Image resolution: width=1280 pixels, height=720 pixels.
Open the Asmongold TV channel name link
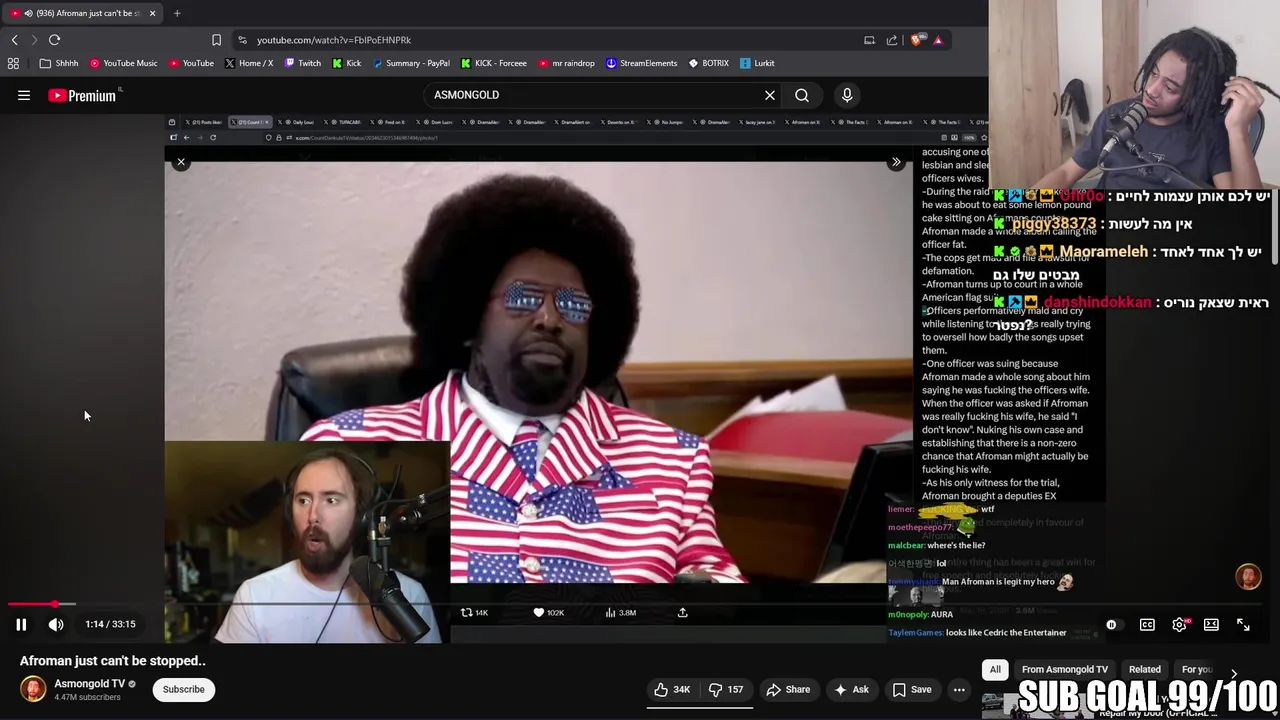coord(90,684)
